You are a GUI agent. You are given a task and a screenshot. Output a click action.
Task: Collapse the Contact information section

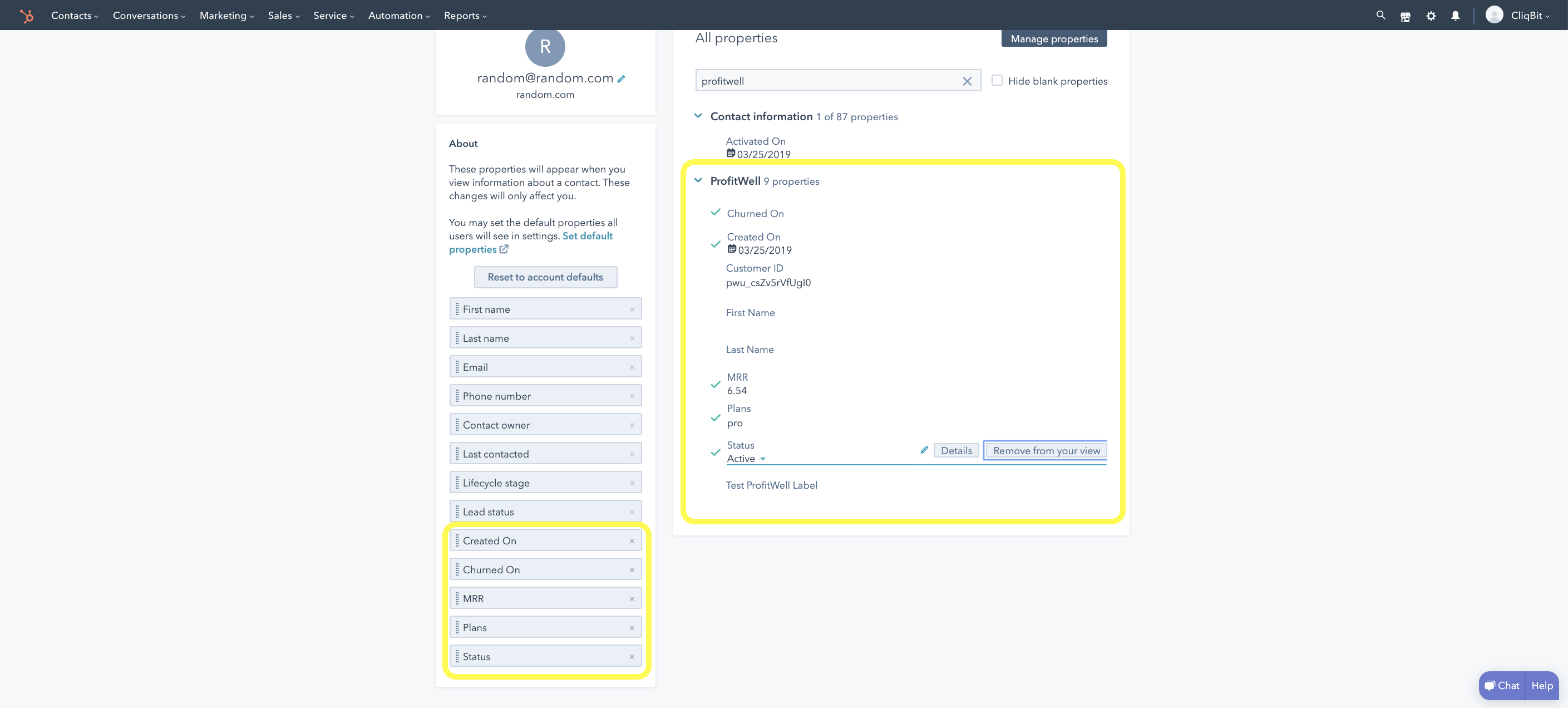pyautogui.click(x=698, y=116)
